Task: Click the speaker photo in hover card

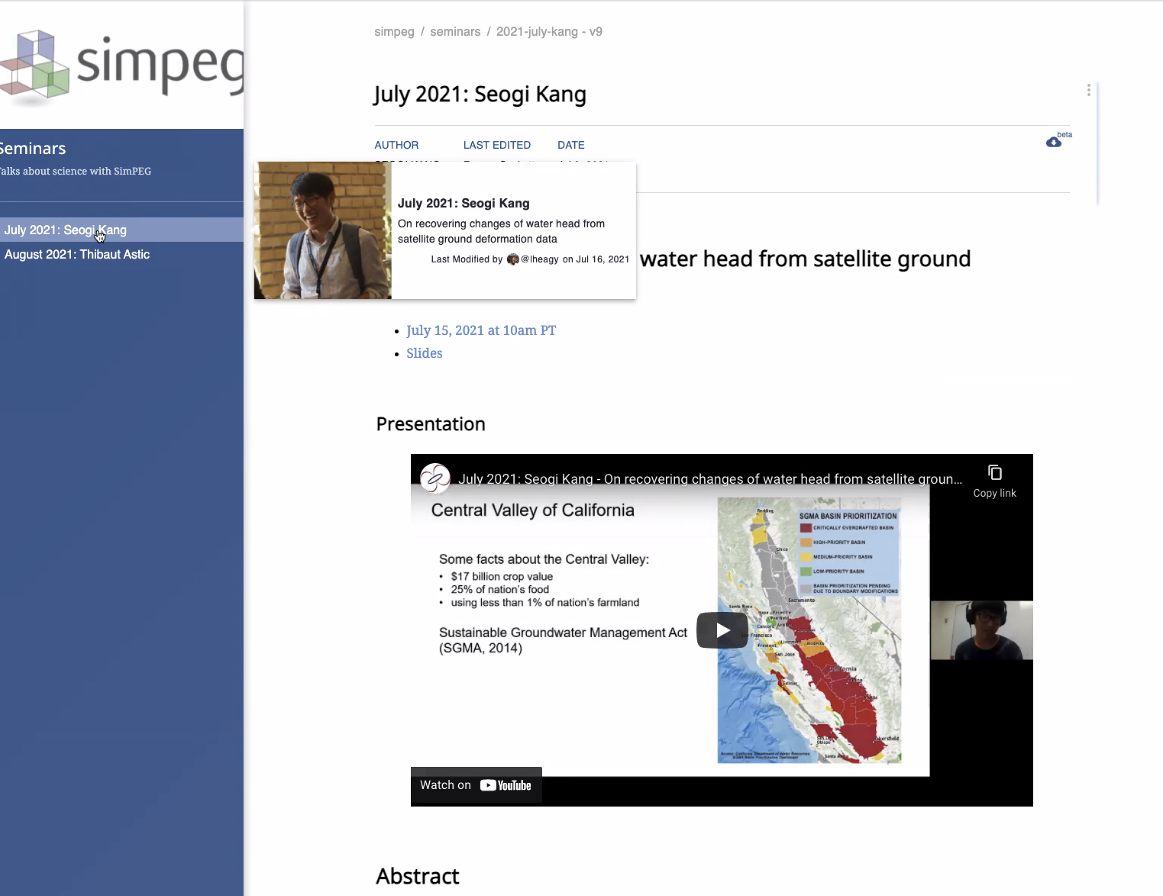Action: click(322, 230)
